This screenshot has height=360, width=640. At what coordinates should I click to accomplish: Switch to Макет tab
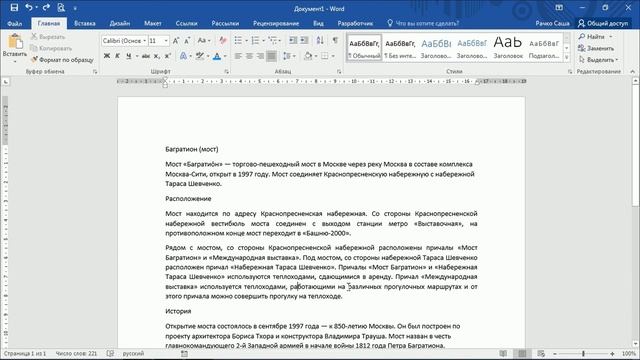153,23
